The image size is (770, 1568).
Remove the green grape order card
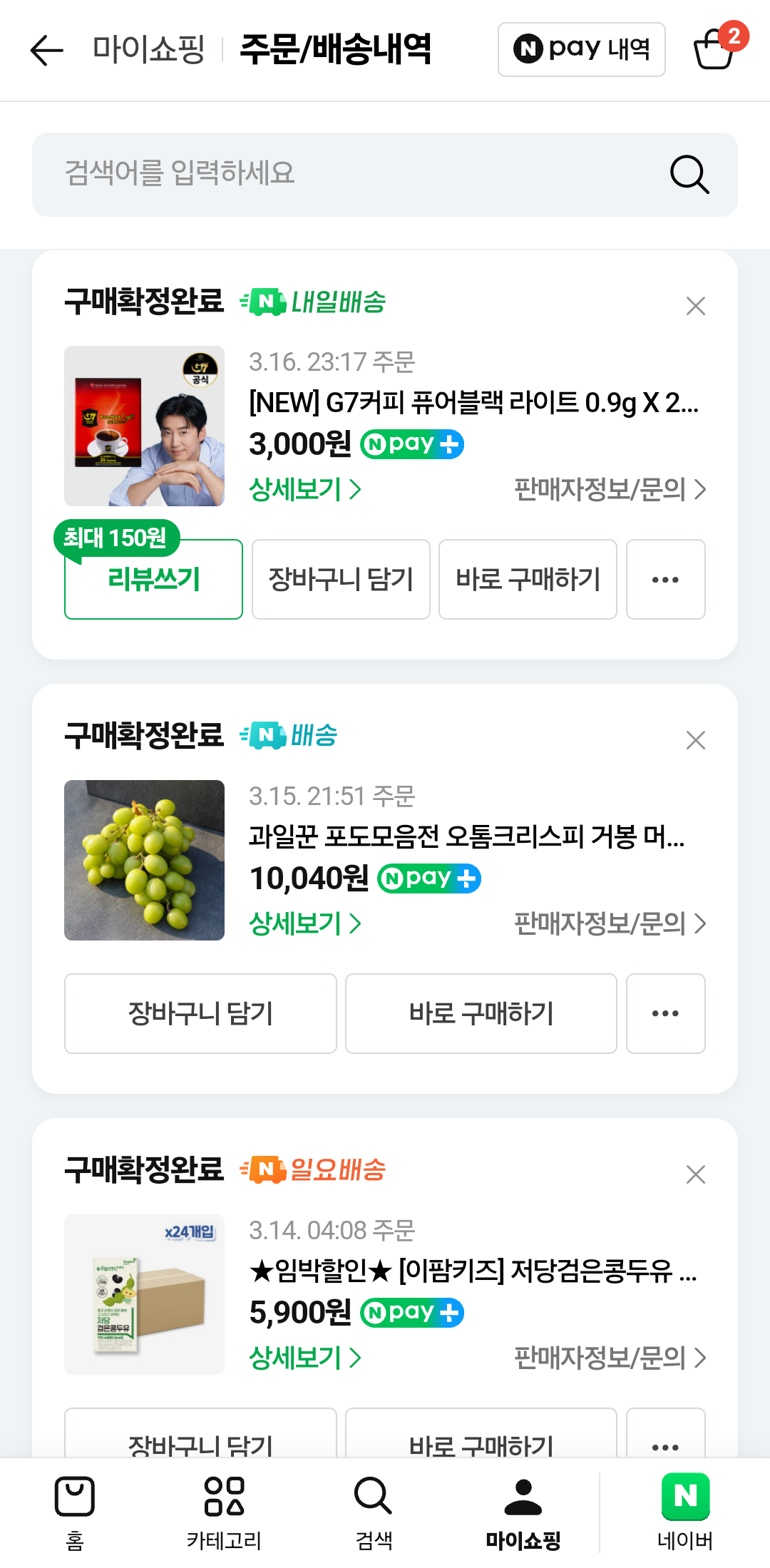click(695, 740)
